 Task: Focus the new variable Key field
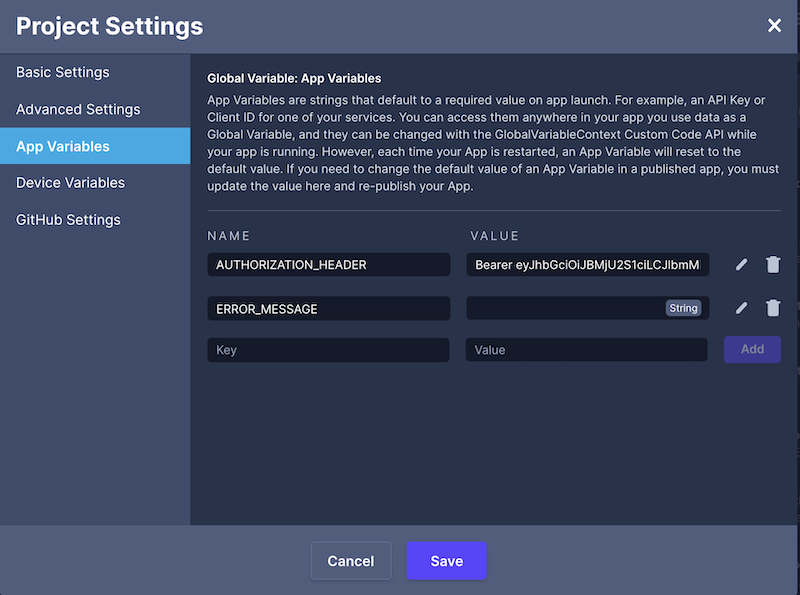pos(328,350)
